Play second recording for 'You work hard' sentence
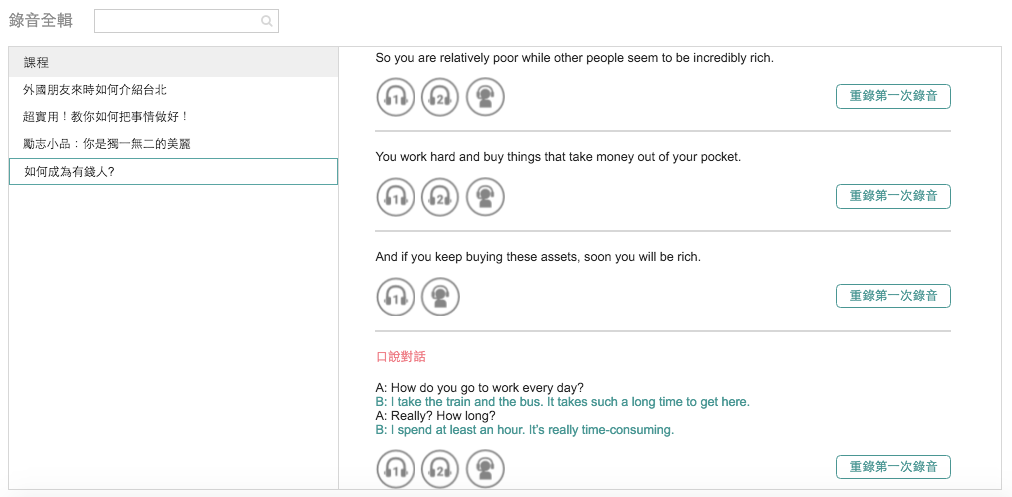Image resolution: width=1012 pixels, height=497 pixels. click(440, 197)
